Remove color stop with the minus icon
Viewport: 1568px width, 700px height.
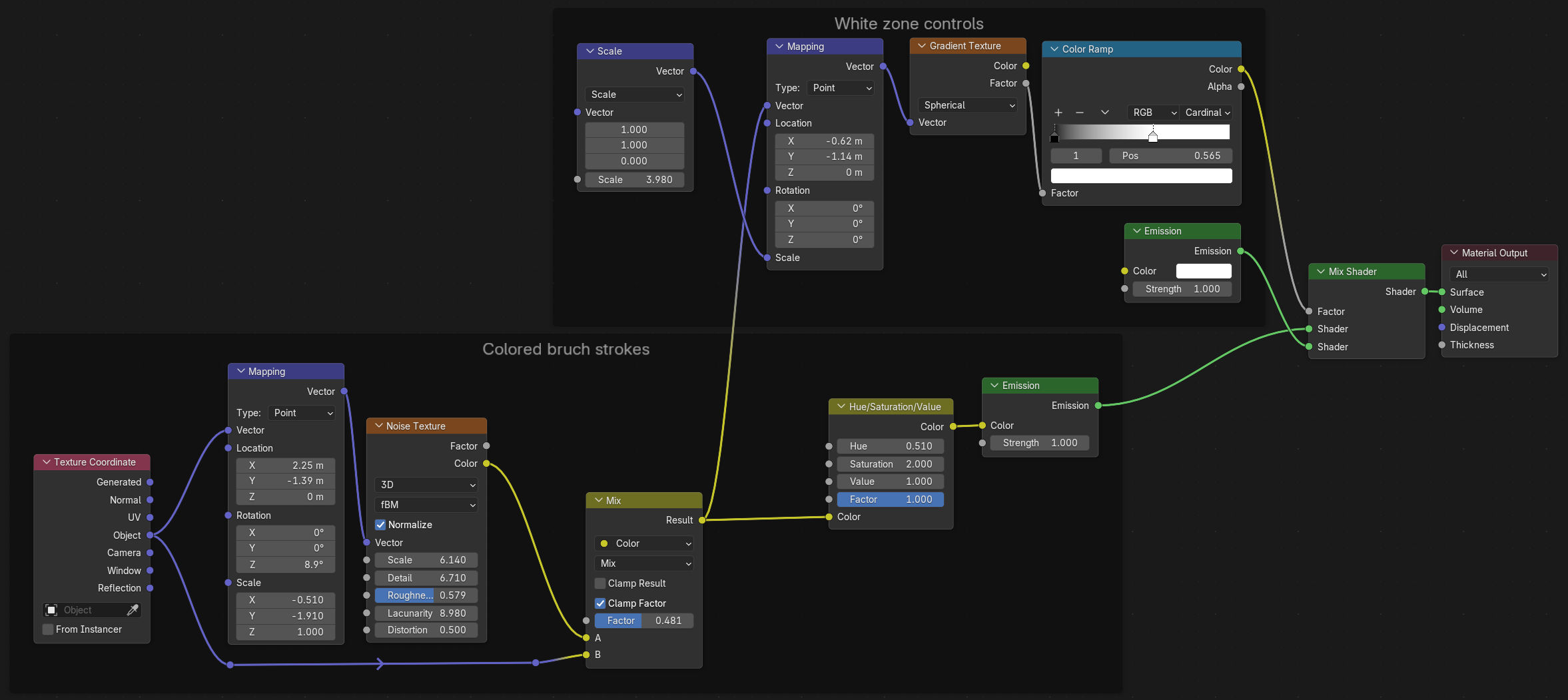pos(1080,113)
